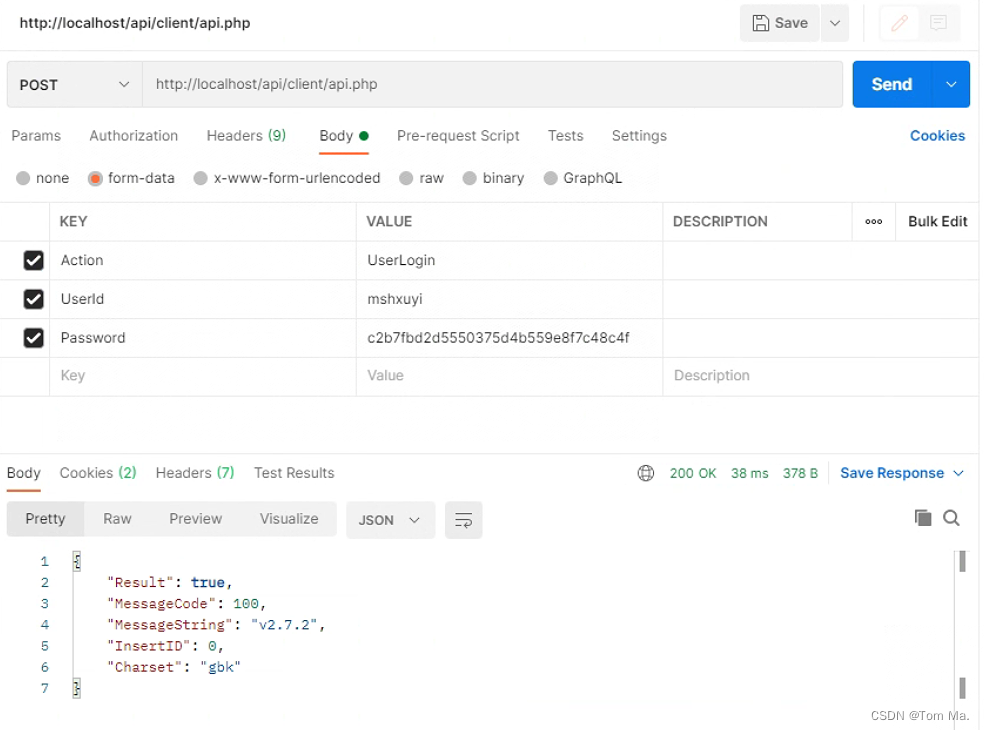Click the Cookies link
This screenshot has height=730, width=984.
tap(937, 136)
